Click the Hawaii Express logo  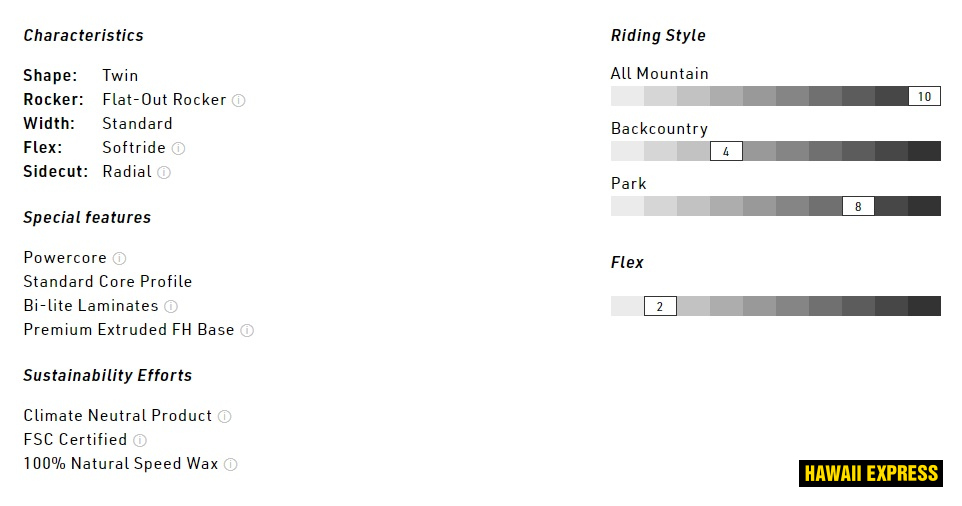pos(871,473)
